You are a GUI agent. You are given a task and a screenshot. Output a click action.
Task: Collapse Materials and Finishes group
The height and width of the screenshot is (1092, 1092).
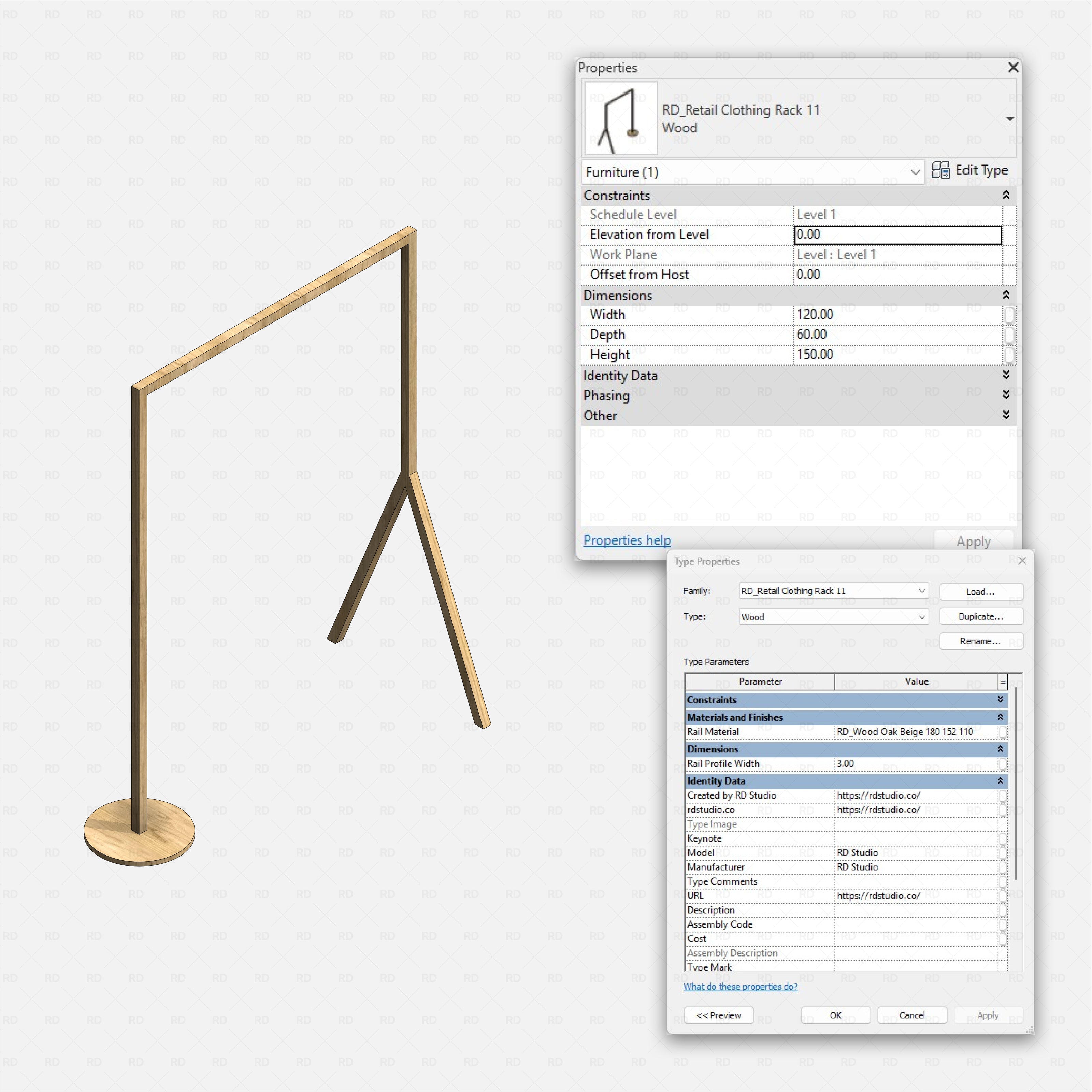click(x=1001, y=717)
